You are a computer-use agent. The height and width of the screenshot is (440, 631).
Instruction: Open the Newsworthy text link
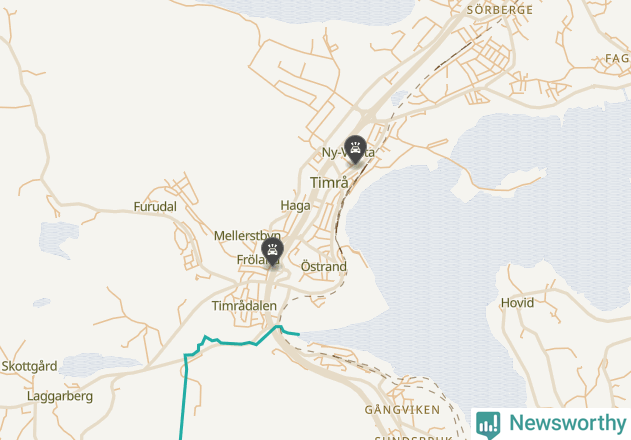567,423
